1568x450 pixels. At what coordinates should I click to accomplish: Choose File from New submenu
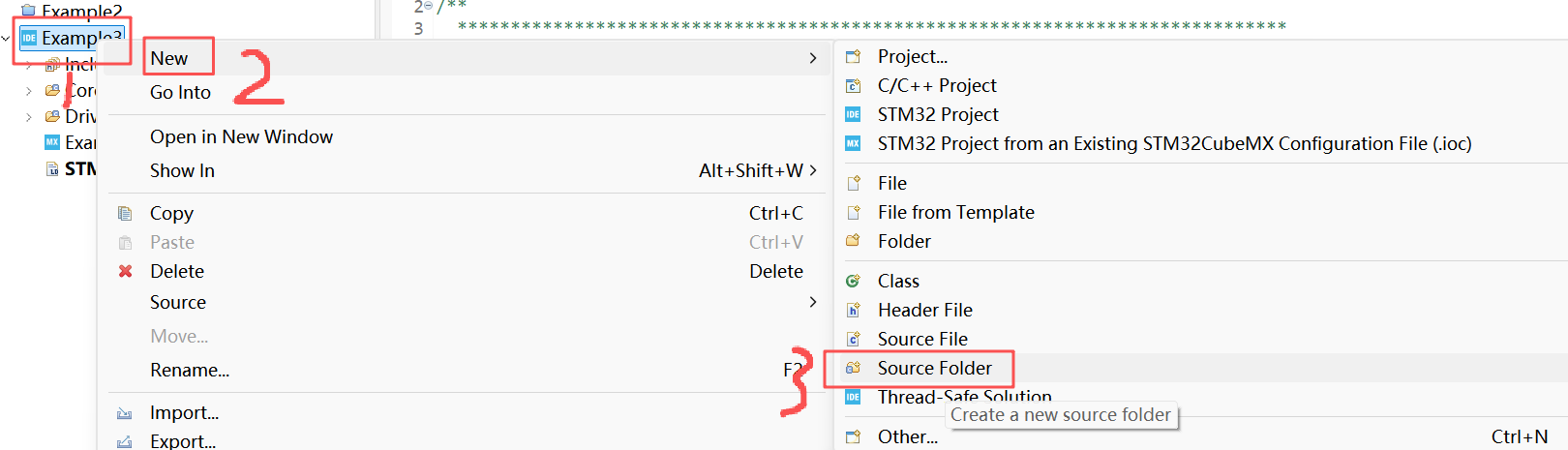(x=891, y=183)
